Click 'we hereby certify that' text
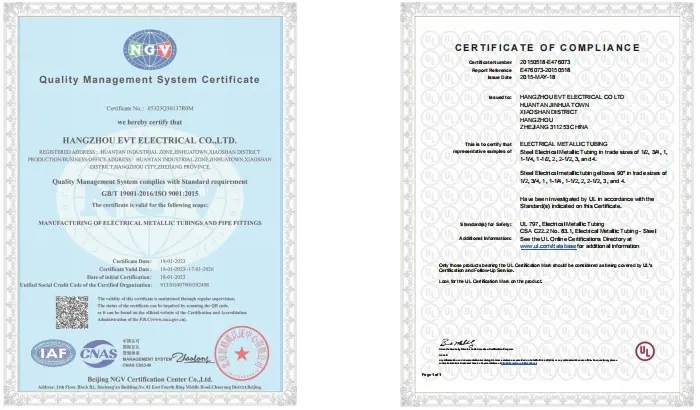This screenshot has height=410, width=700. pos(150,122)
